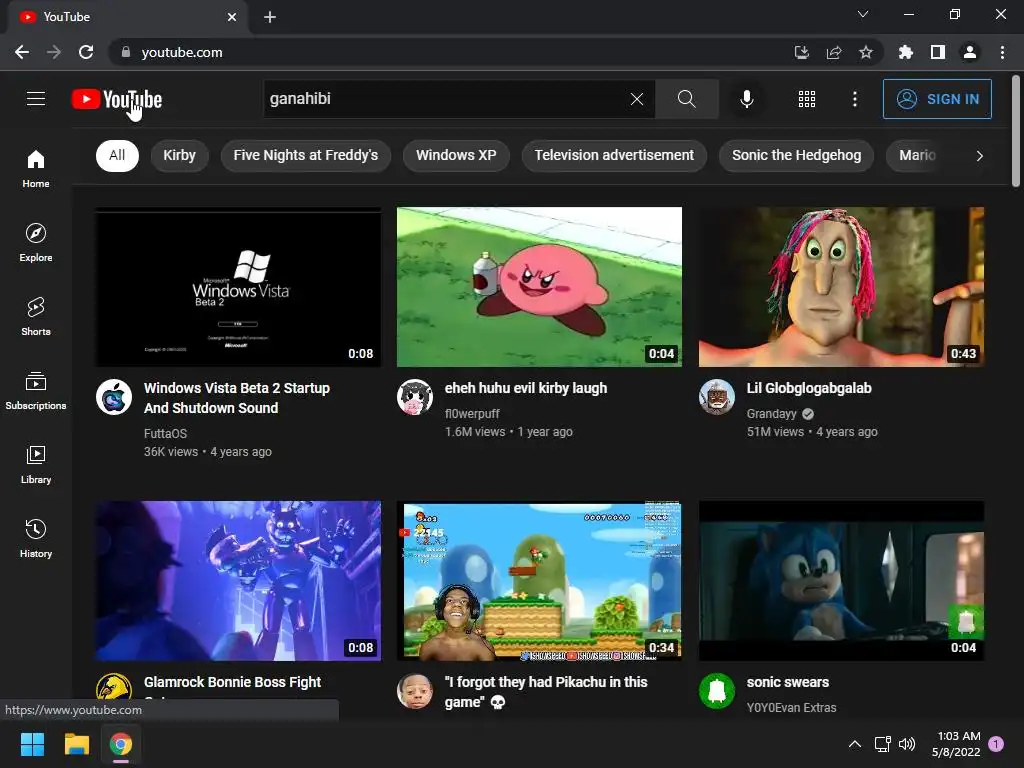Install app icon in address bar

pyautogui.click(x=802, y=52)
